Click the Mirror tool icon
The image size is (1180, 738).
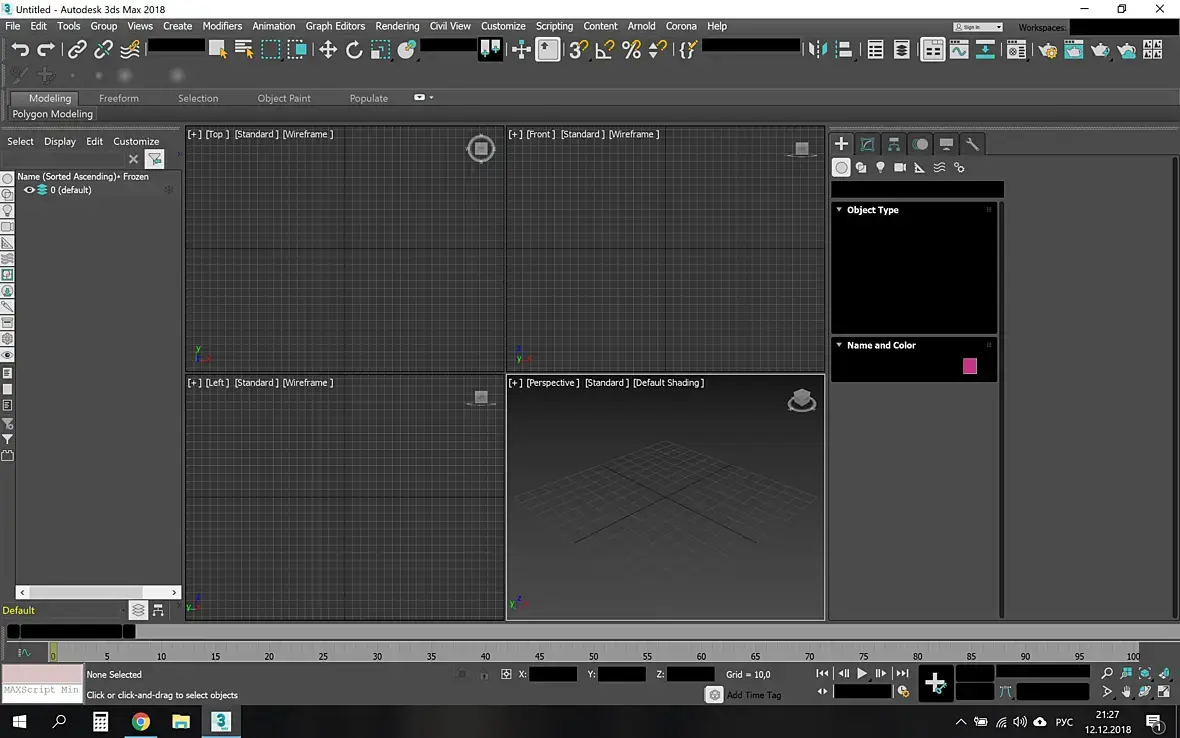(817, 50)
